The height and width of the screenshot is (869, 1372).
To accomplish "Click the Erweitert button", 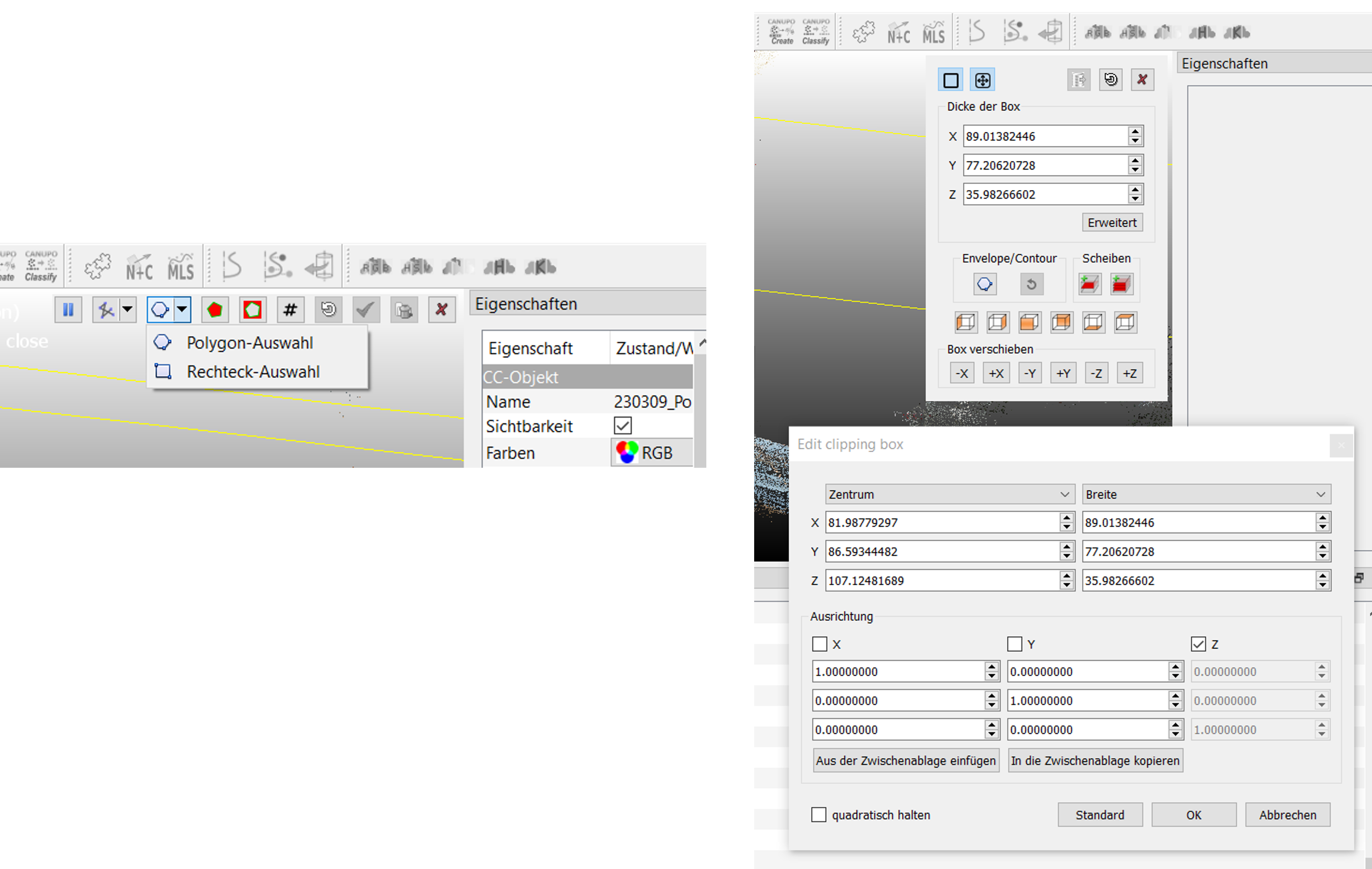I will 1112,222.
